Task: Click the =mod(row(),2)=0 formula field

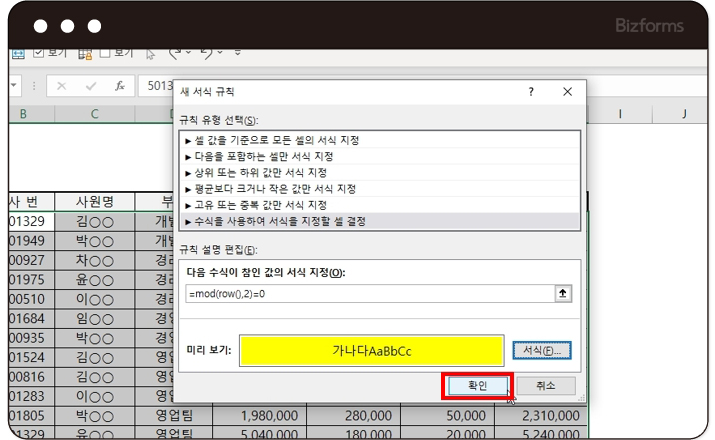Action: pos(368,293)
